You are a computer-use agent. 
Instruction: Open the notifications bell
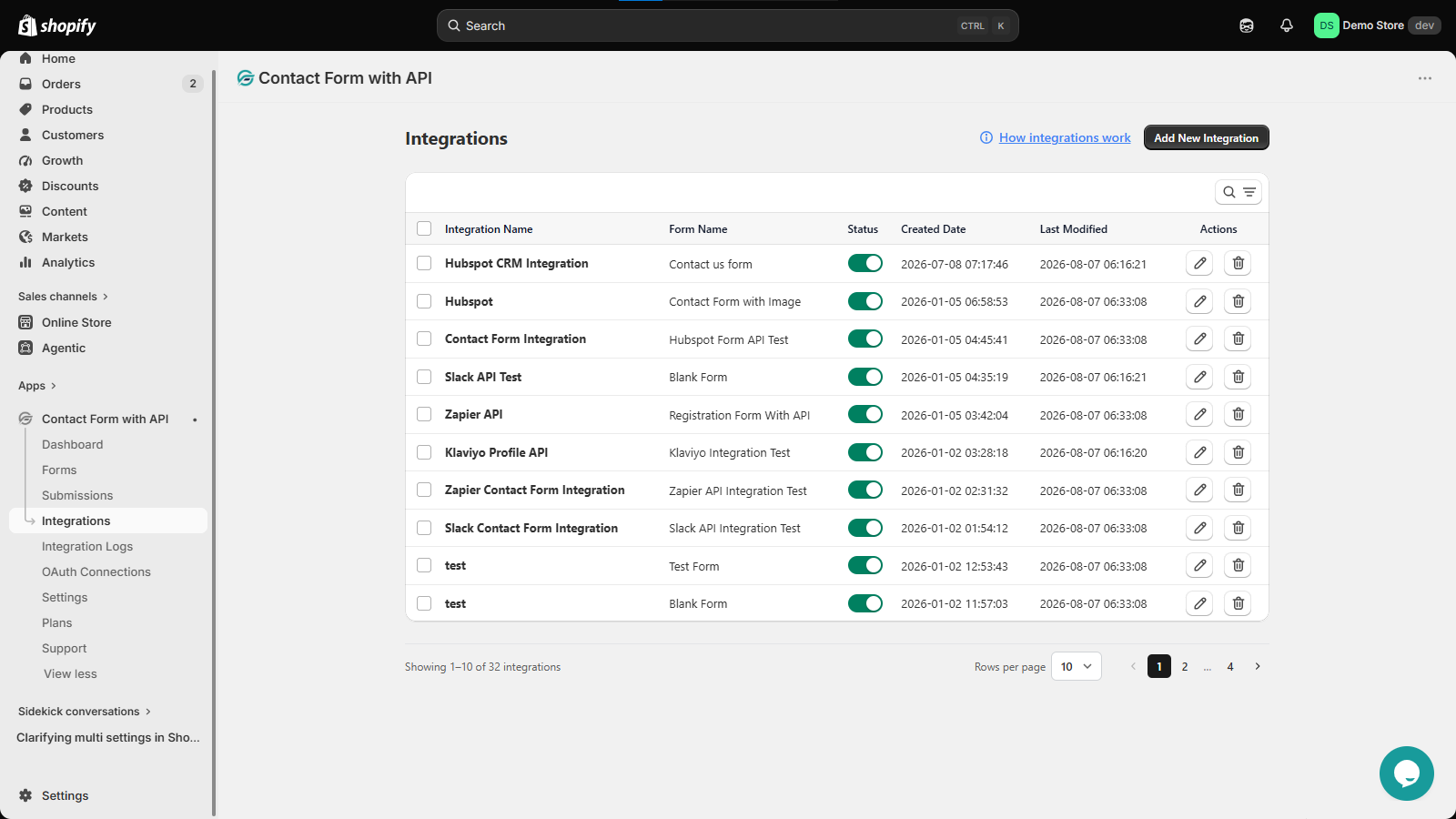[1287, 25]
